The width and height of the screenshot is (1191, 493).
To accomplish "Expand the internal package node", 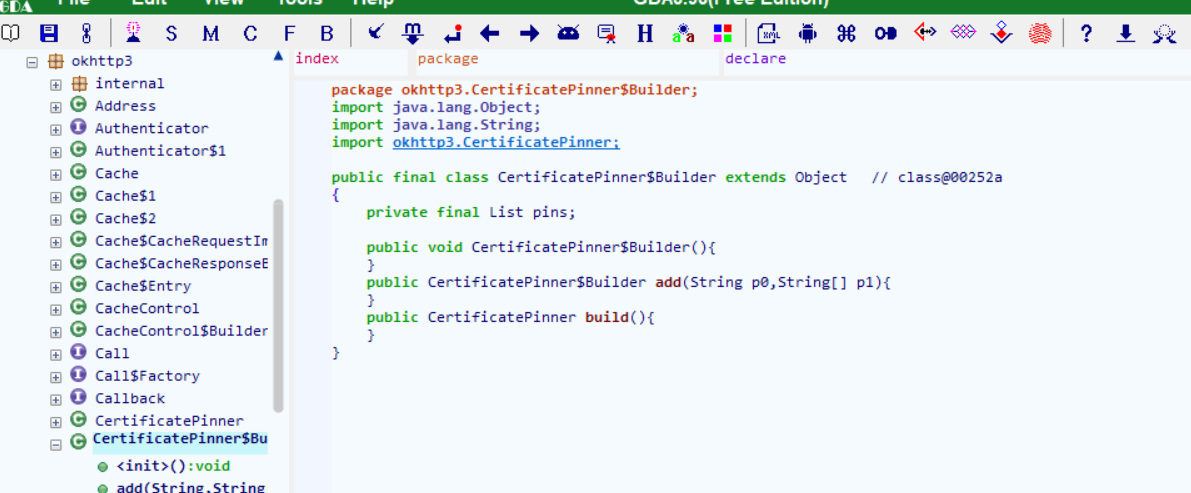I will pyautogui.click(x=55, y=84).
